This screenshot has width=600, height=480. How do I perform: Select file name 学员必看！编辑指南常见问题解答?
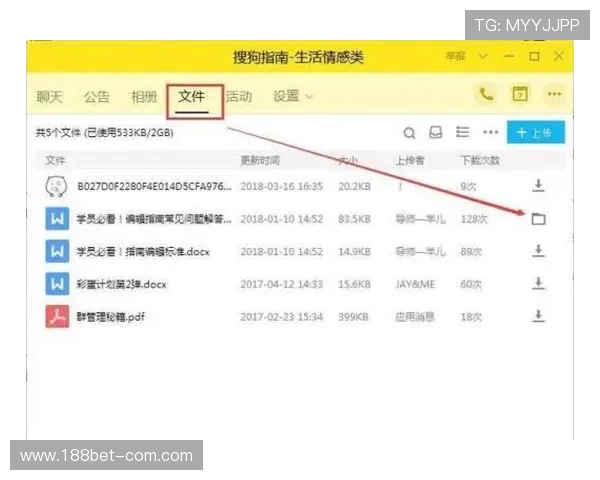[154, 219]
